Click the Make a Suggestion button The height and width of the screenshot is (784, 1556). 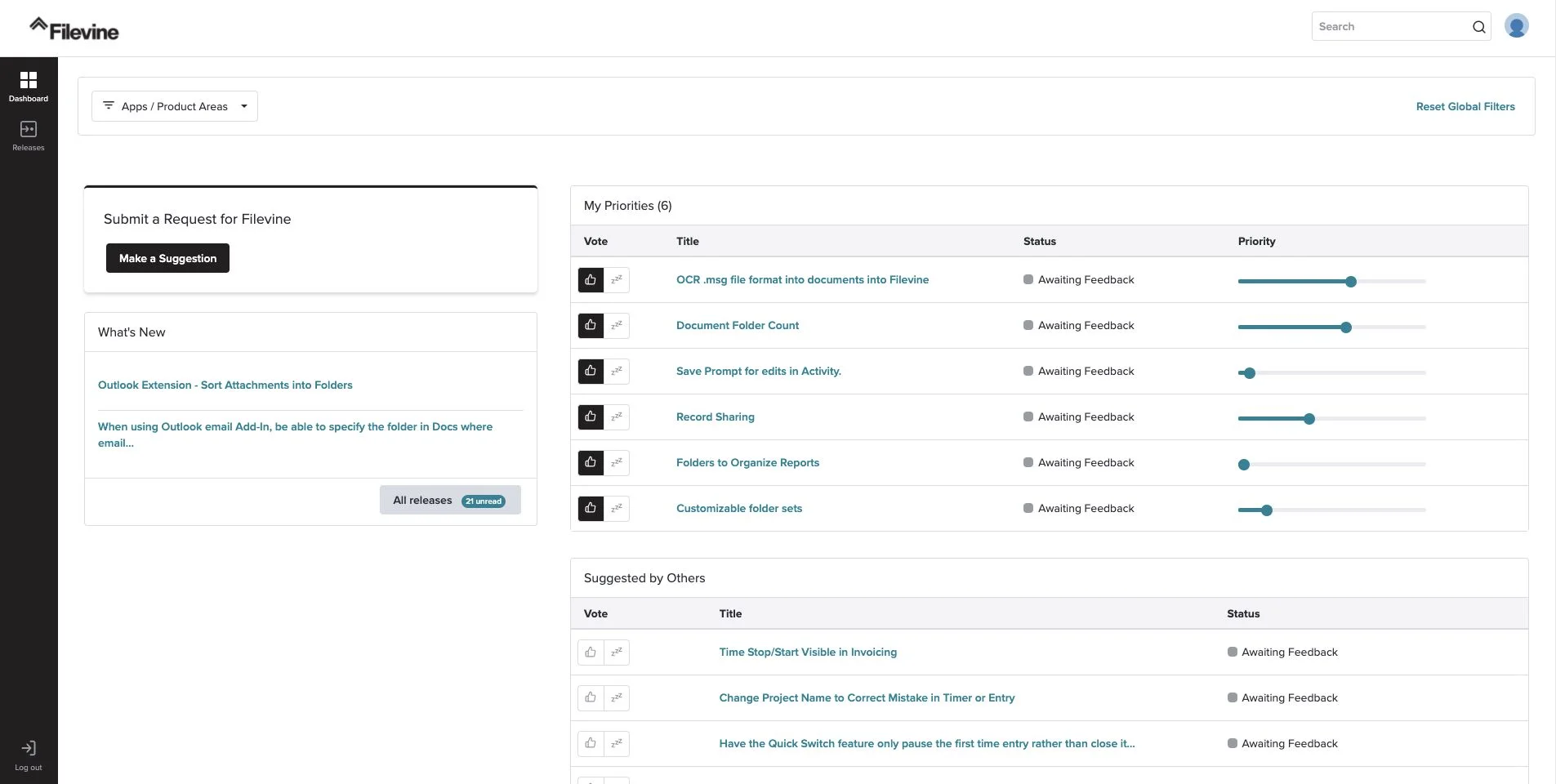pos(167,258)
